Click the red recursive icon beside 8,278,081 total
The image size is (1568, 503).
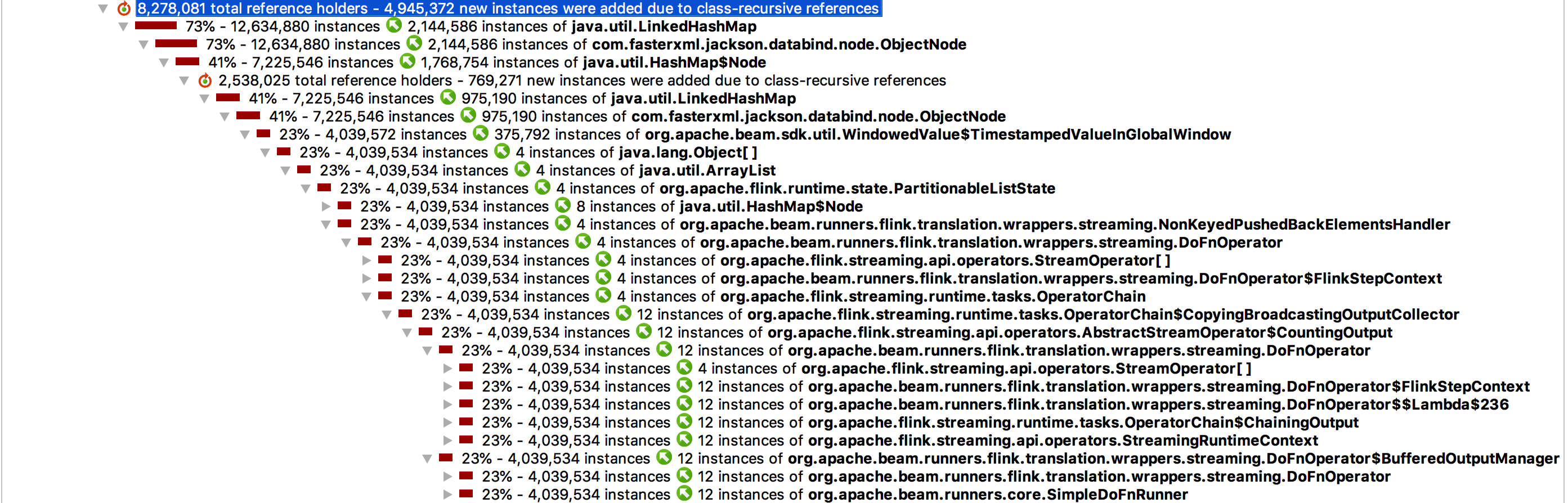[124, 8]
